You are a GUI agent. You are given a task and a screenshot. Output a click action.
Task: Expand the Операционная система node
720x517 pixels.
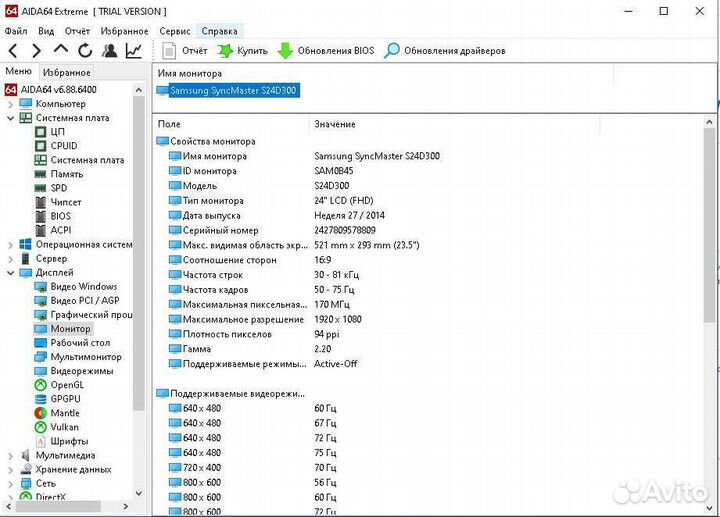click(x=10, y=245)
